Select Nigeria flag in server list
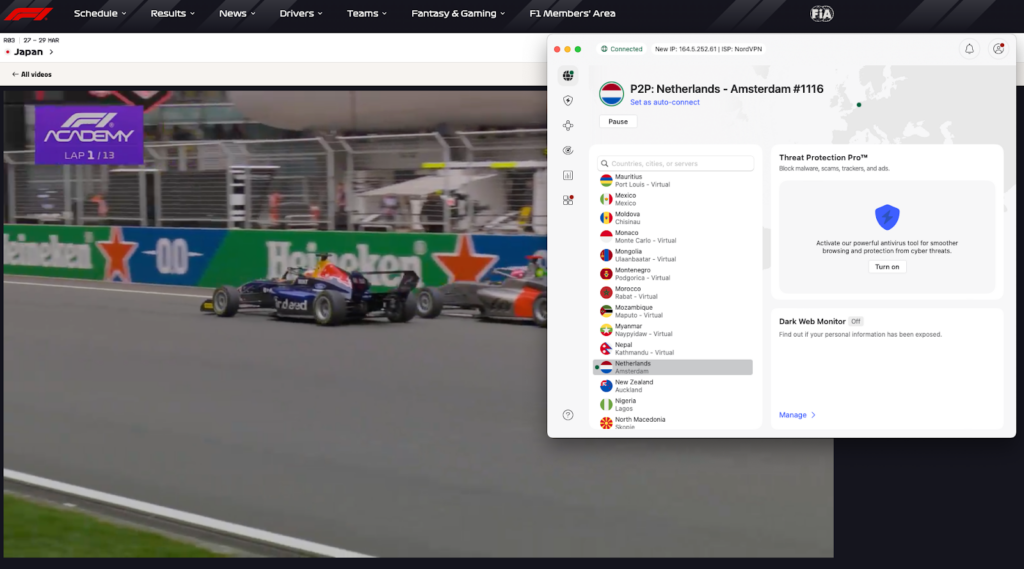 click(606, 404)
